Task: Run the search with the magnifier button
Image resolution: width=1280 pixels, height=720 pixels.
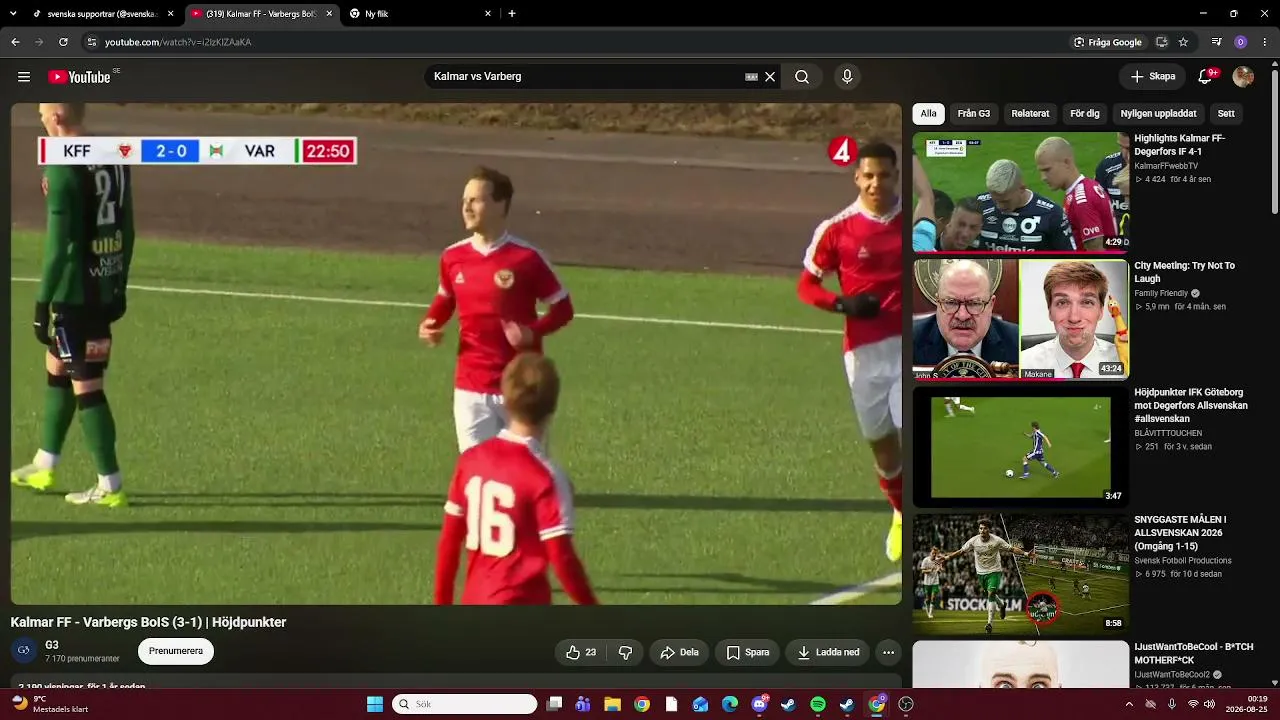Action: (x=802, y=77)
